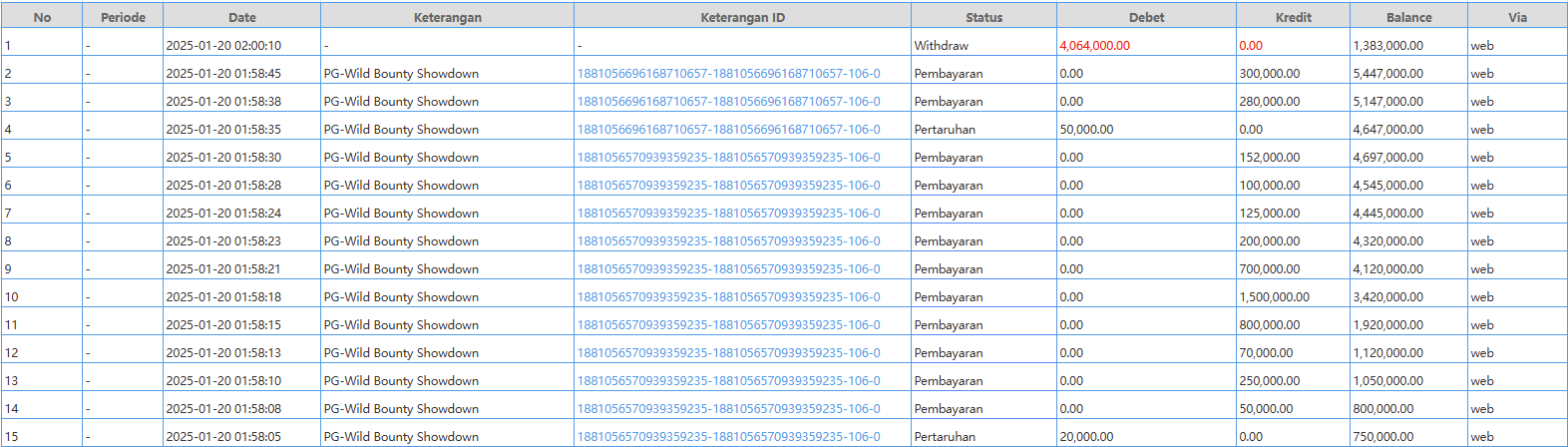Select the kredit value 100,000.00
The image size is (1568, 447).
[1270, 186]
